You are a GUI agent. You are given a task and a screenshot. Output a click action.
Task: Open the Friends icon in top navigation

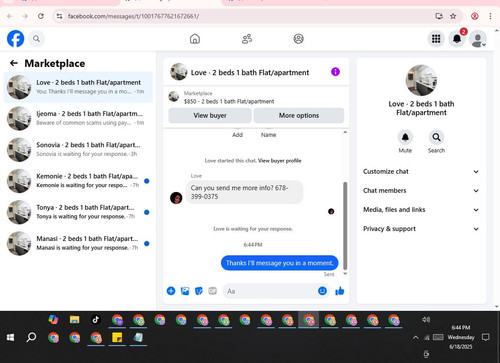pos(247,39)
